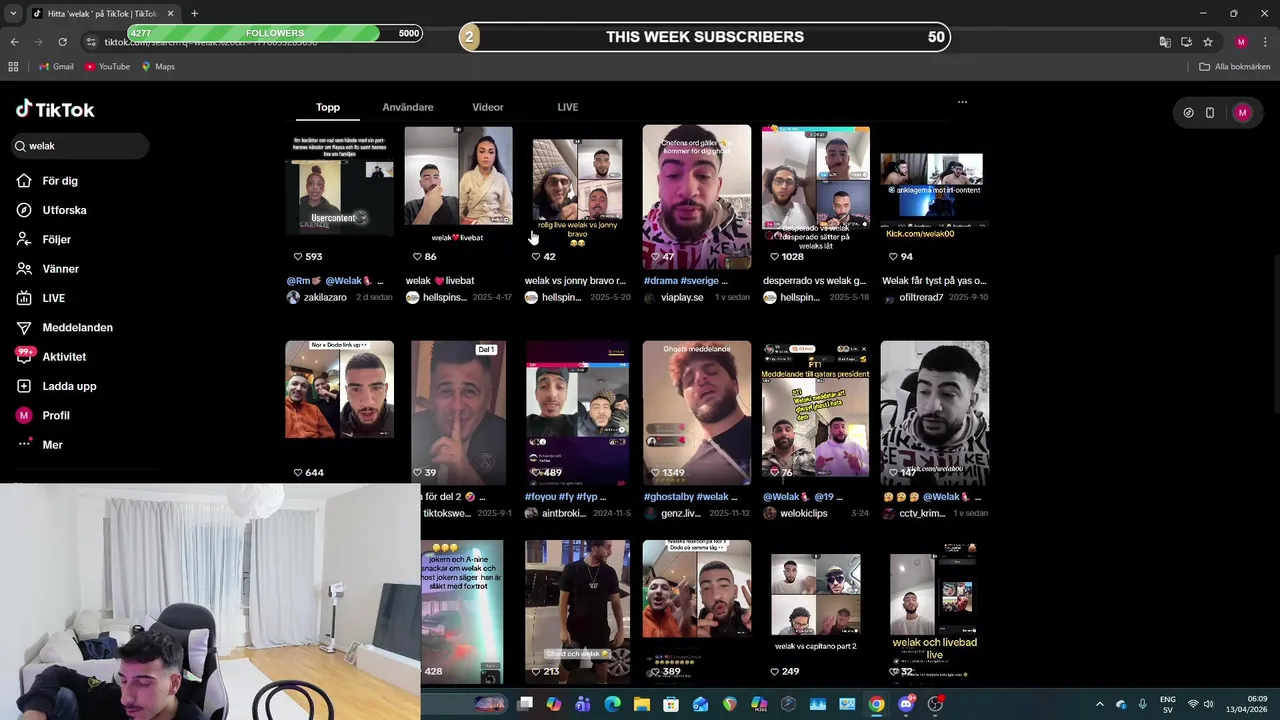Open the Chrome three-dot menu
The height and width of the screenshot is (720, 1280).
coord(1264,42)
